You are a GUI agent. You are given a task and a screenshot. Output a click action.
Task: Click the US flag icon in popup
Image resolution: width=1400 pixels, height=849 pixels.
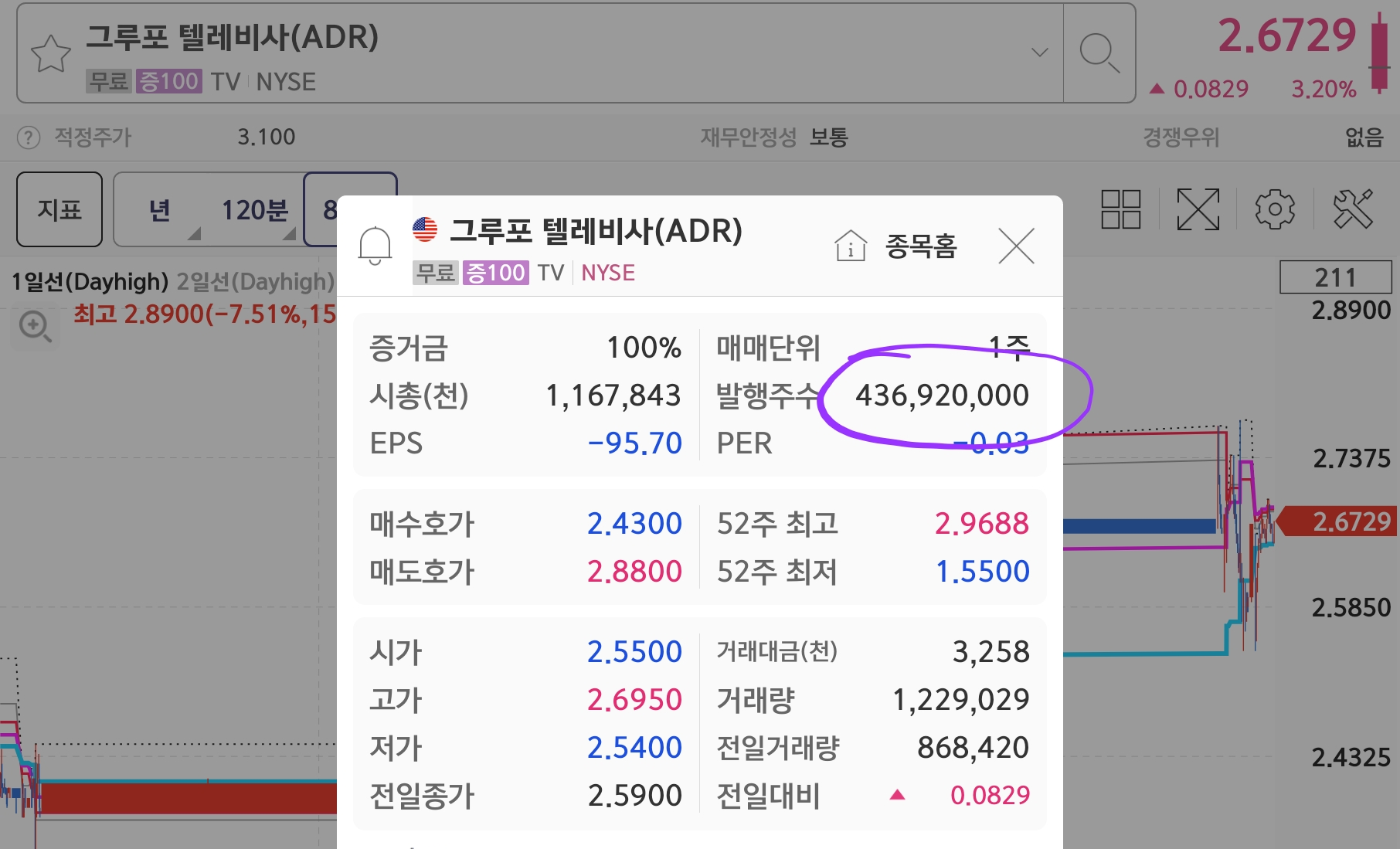(x=424, y=229)
